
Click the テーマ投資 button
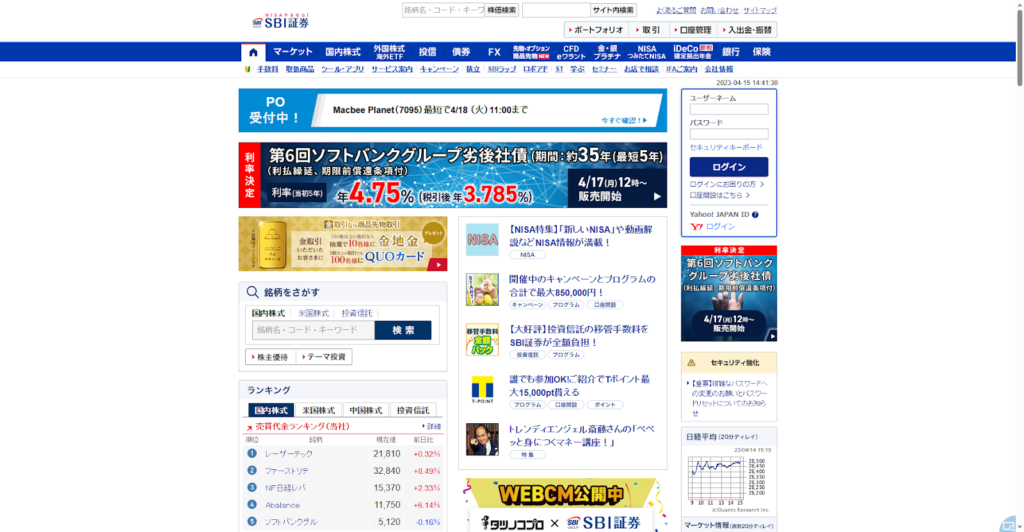[x=324, y=357]
